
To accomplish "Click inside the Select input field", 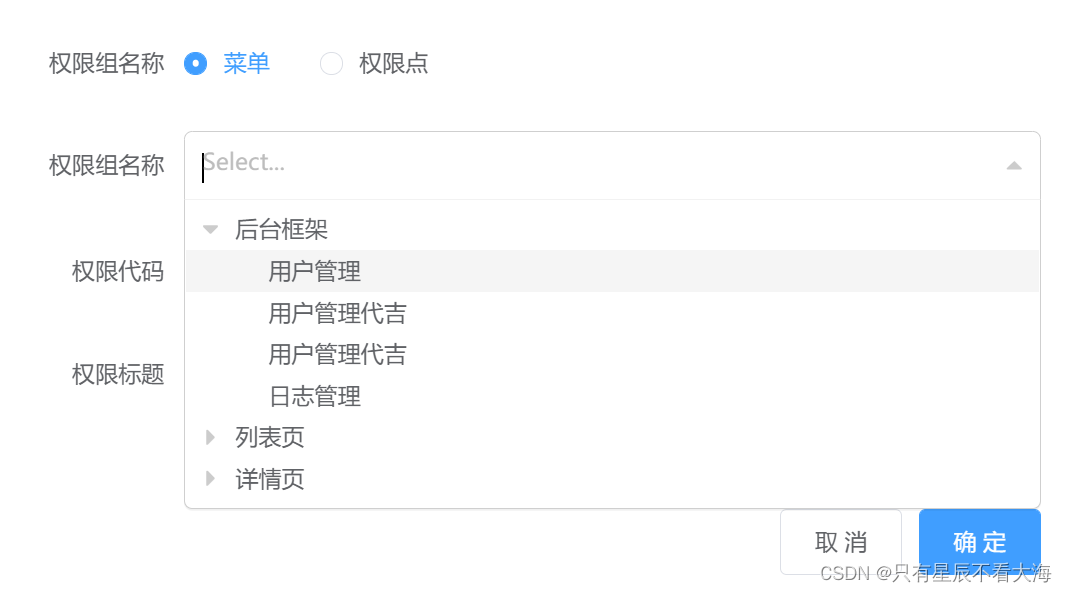I will click(x=400, y=164).
